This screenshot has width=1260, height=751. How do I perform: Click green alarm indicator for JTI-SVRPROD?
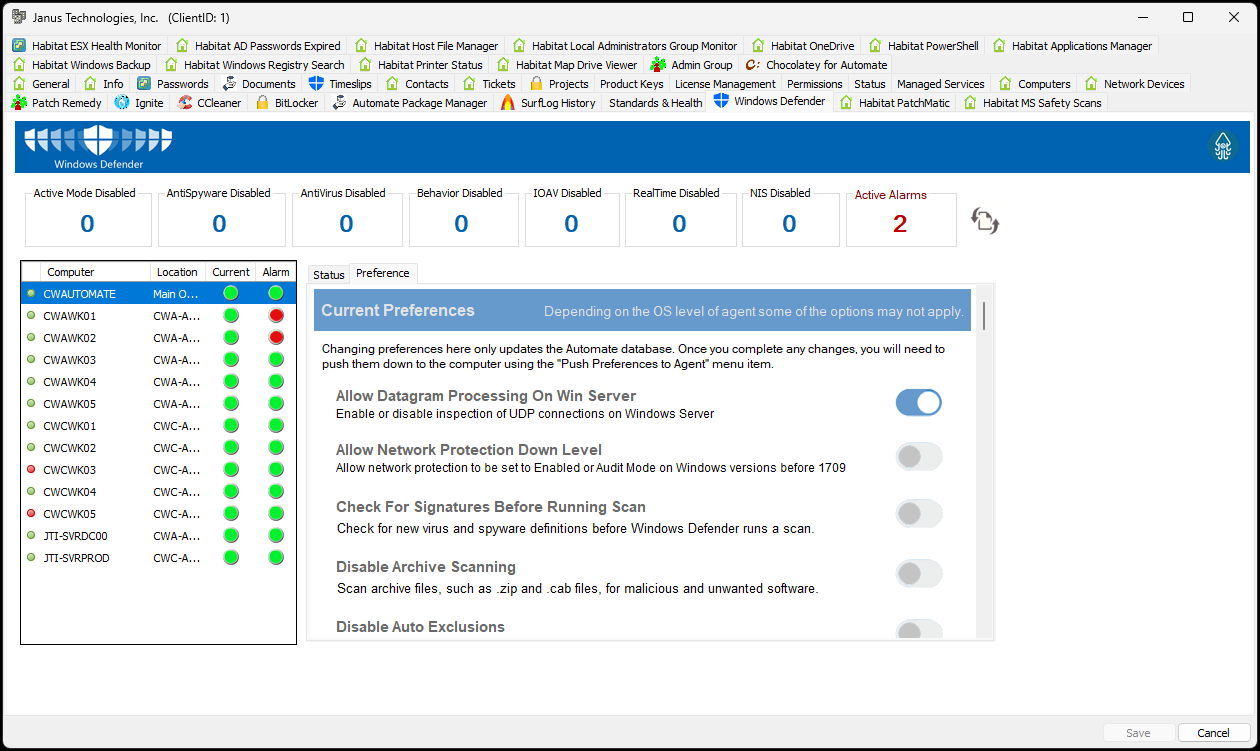coord(276,558)
